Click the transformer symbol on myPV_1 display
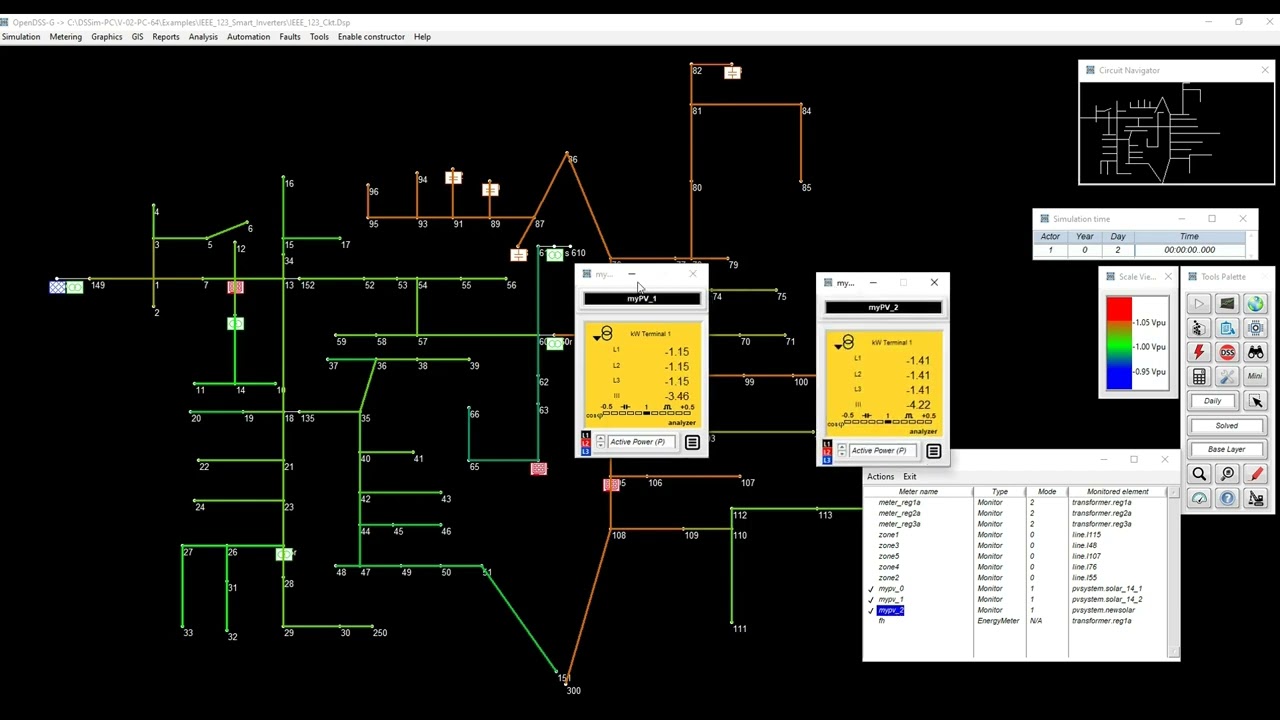The height and width of the screenshot is (720, 1280). (x=603, y=334)
